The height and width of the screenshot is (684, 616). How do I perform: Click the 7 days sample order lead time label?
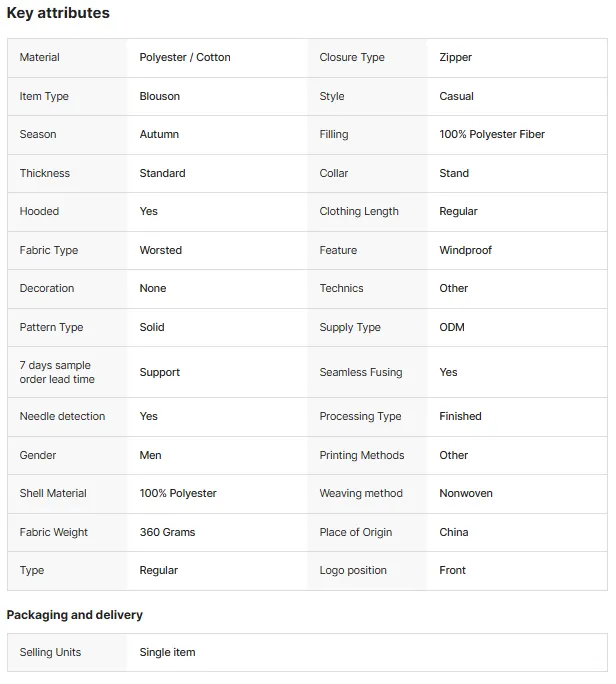[x=57, y=372]
